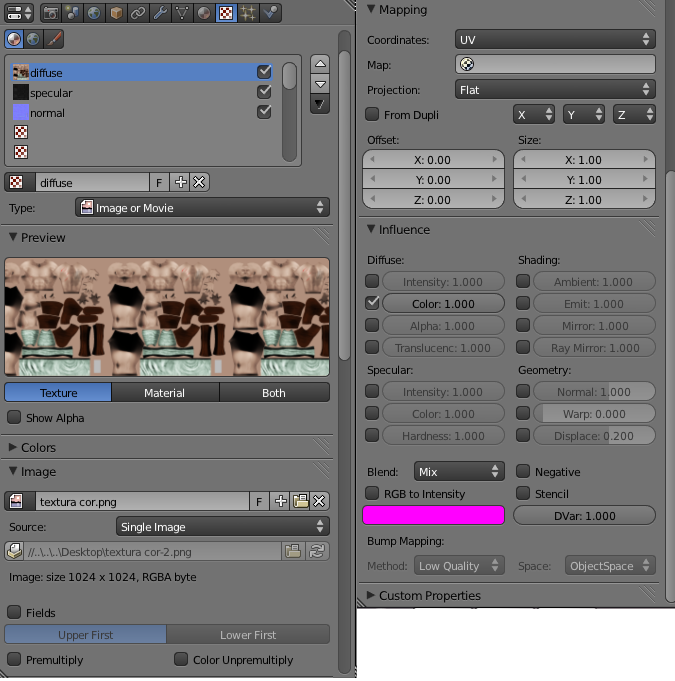This screenshot has height=681, width=675.
Task: Unlink the diffuse texture datablock
Action: tap(199, 182)
